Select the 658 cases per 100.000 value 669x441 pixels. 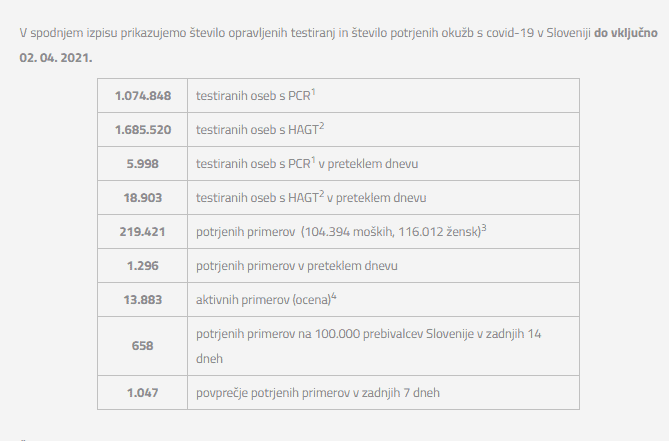tap(142, 345)
